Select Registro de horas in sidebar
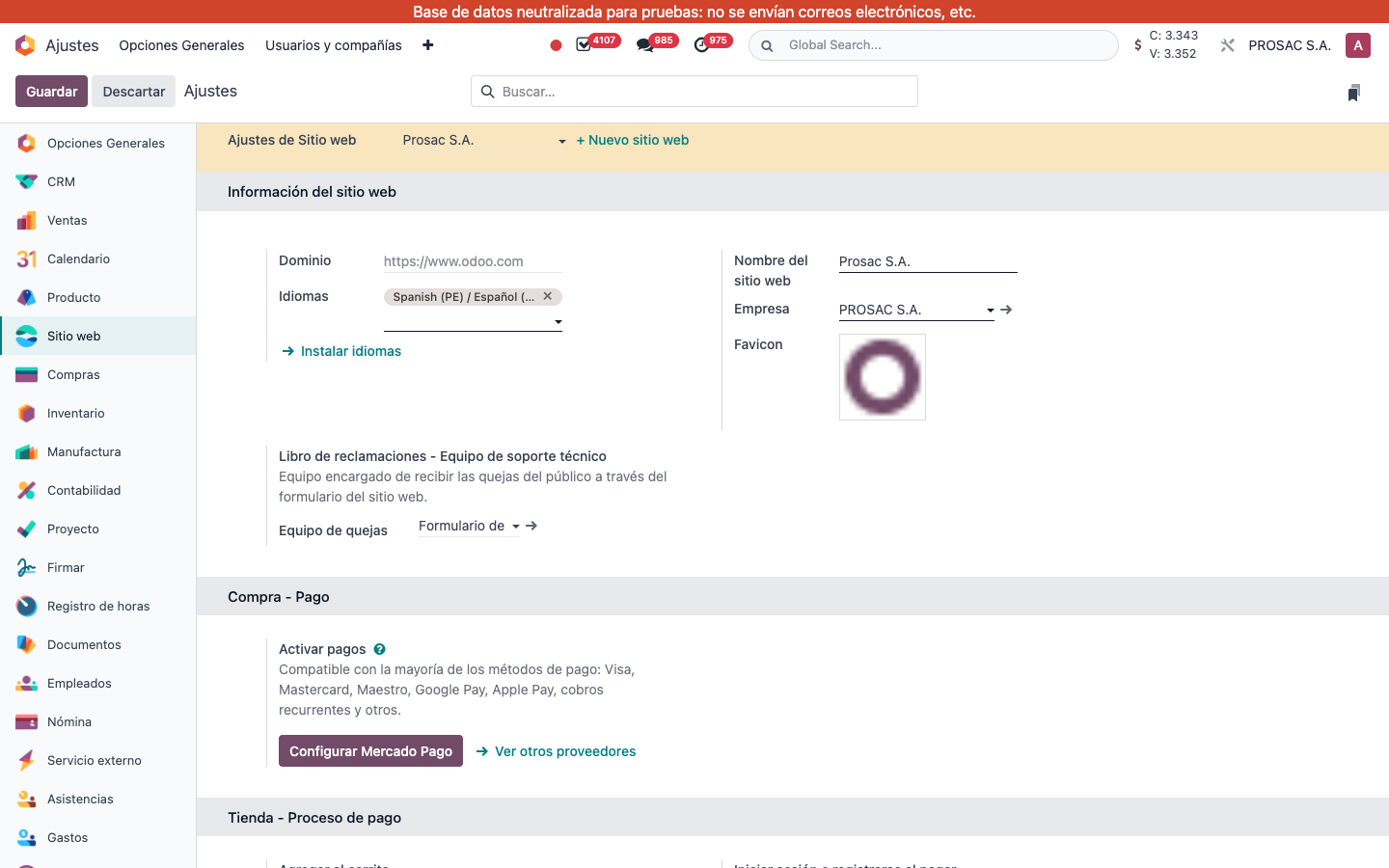 (98, 606)
